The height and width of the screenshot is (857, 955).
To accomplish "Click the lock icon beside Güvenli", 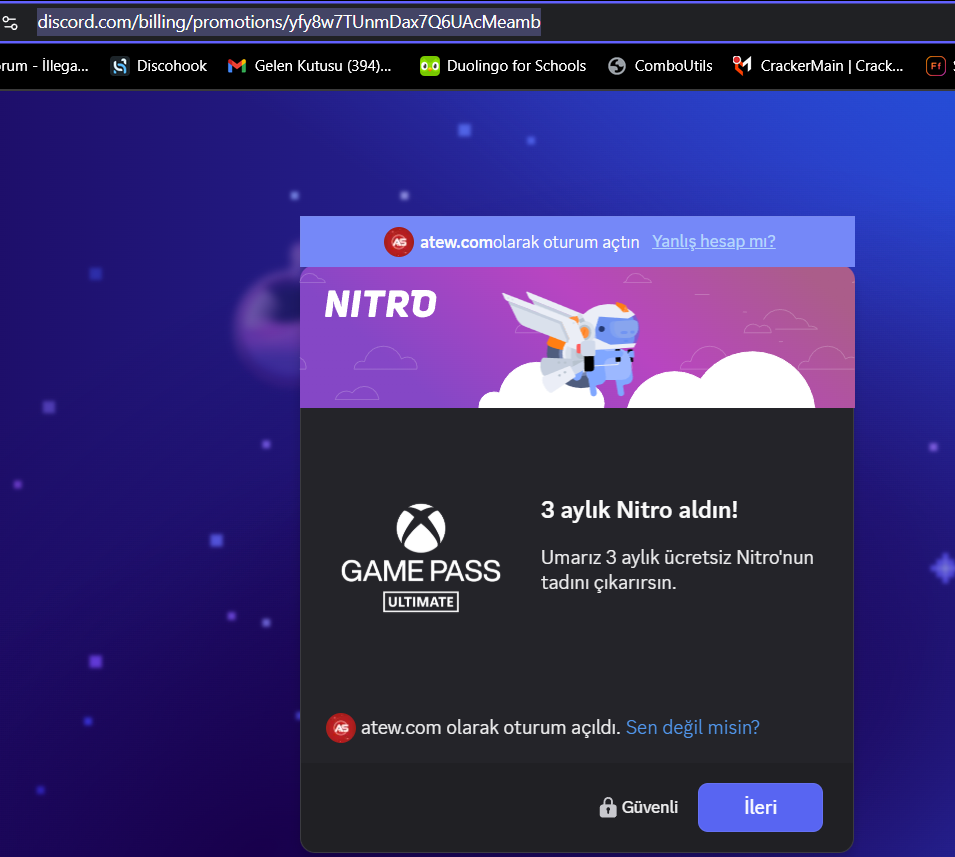I will click(x=608, y=807).
